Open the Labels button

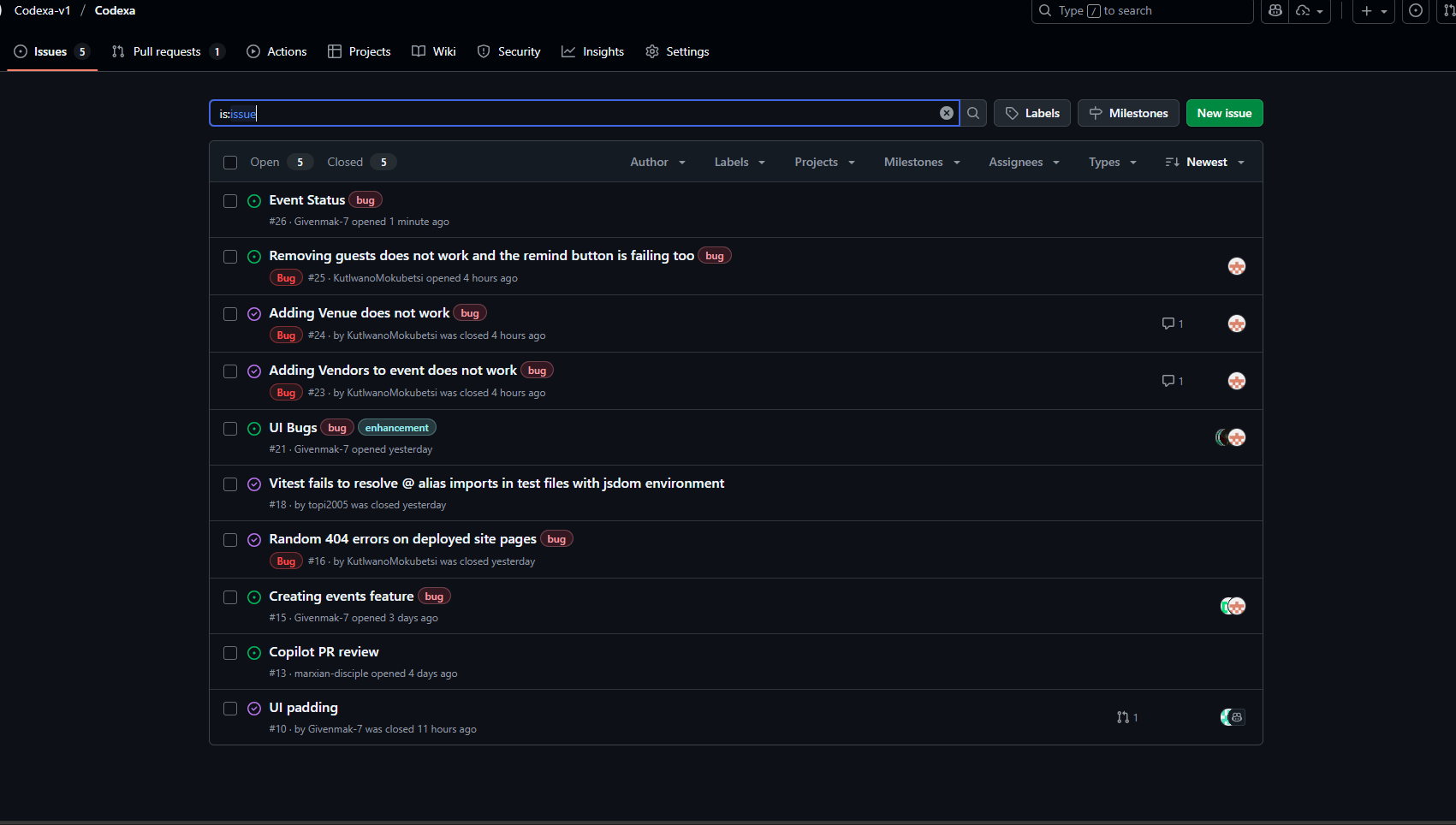click(x=1032, y=113)
